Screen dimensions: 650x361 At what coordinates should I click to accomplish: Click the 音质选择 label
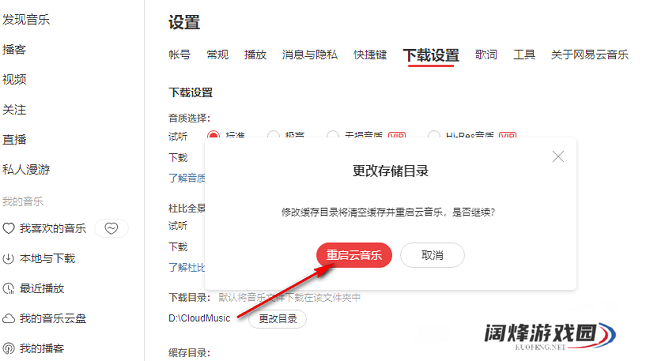point(189,118)
